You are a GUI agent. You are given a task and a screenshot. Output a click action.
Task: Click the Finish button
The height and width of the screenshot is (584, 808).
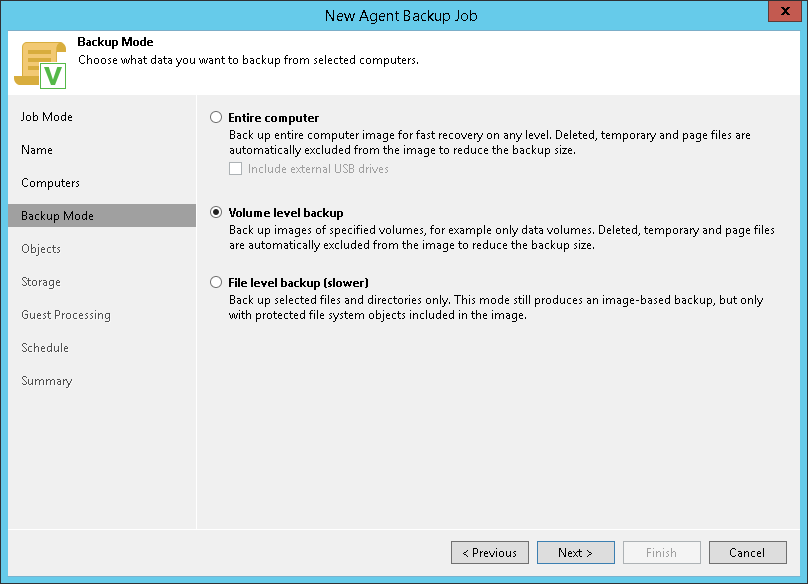coord(662,553)
